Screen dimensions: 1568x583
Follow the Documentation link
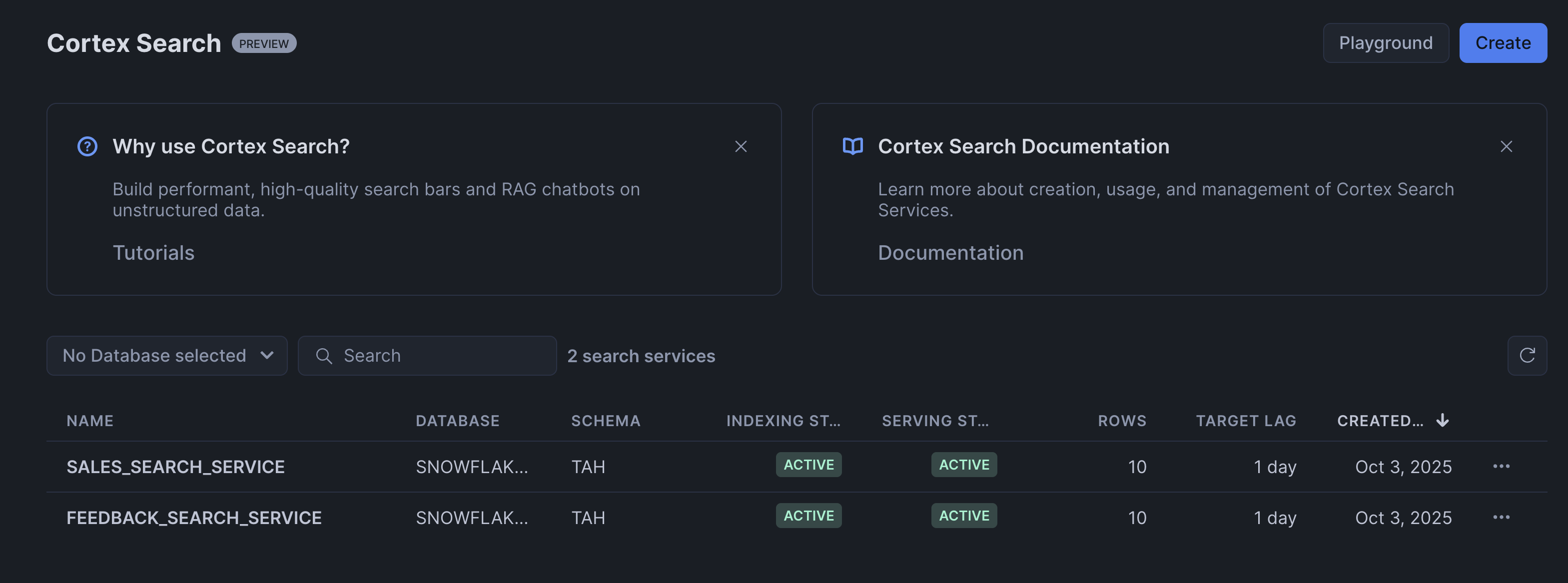point(950,253)
